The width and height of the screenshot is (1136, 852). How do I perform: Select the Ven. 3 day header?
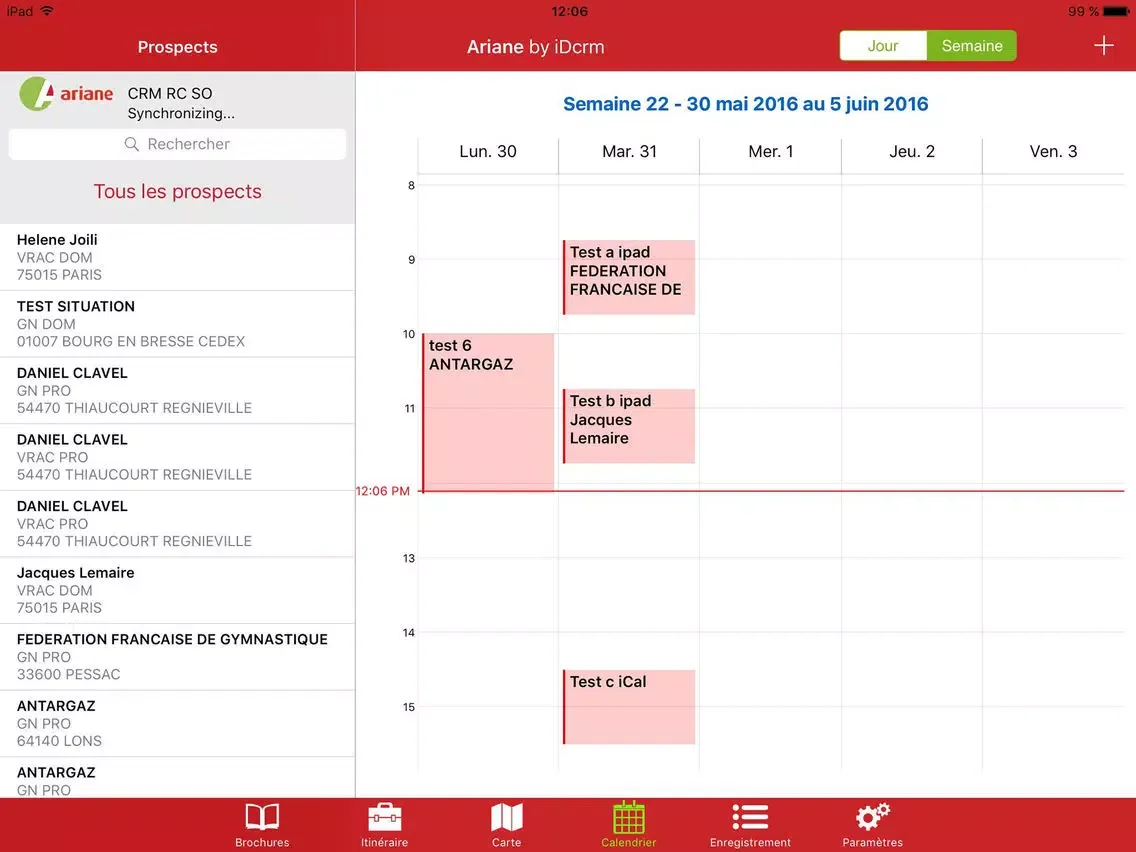1053,151
